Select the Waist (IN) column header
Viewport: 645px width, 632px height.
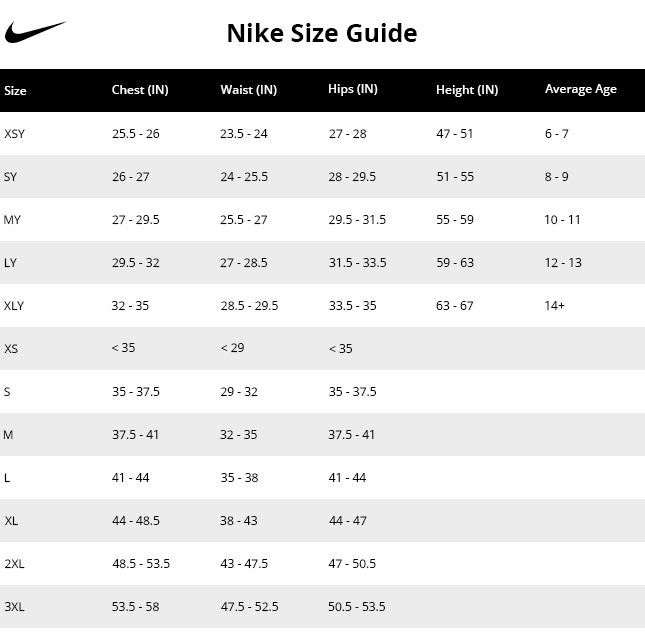point(248,90)
